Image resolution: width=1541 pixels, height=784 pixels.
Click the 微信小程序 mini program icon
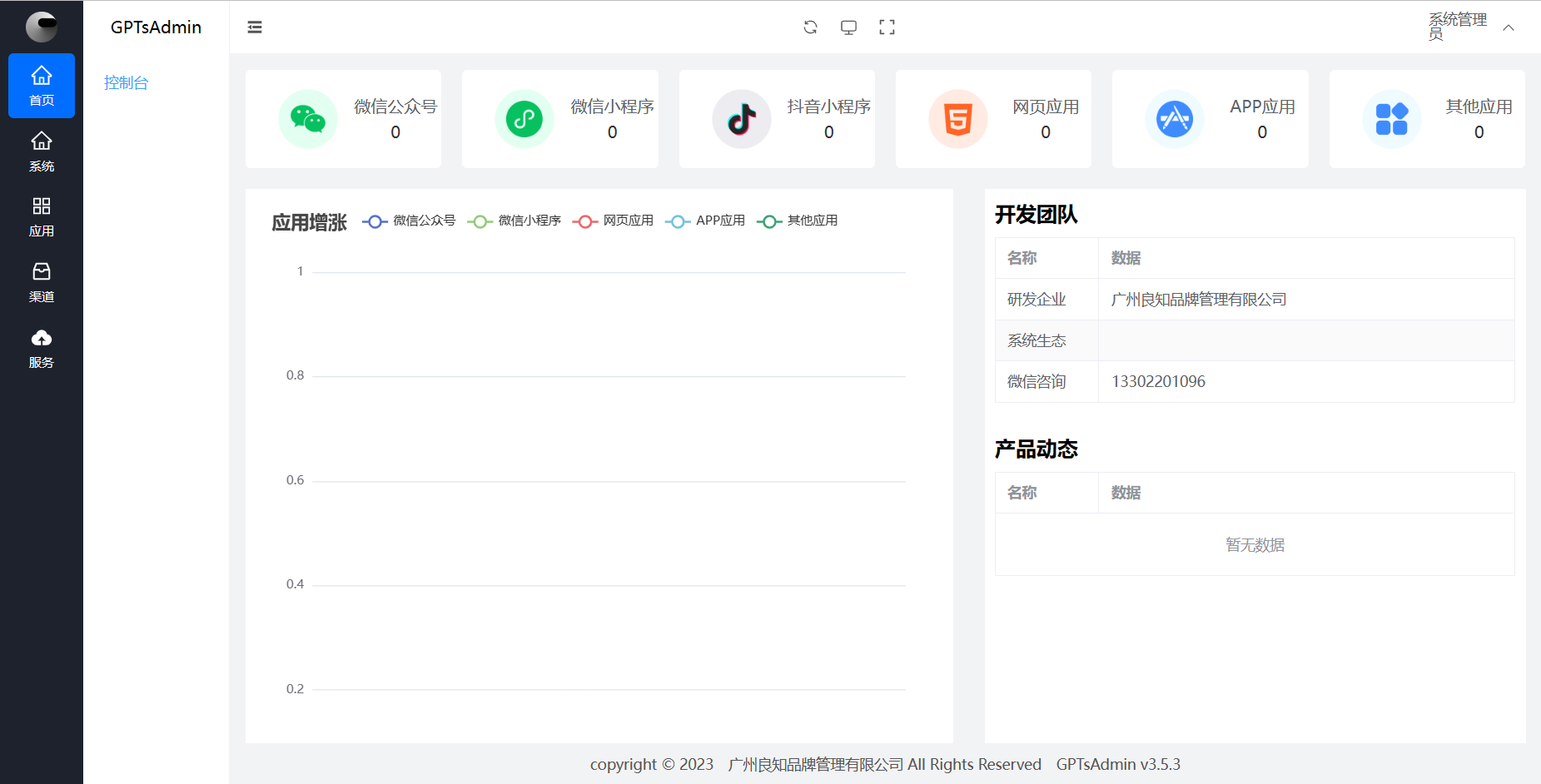click(524, 119)
